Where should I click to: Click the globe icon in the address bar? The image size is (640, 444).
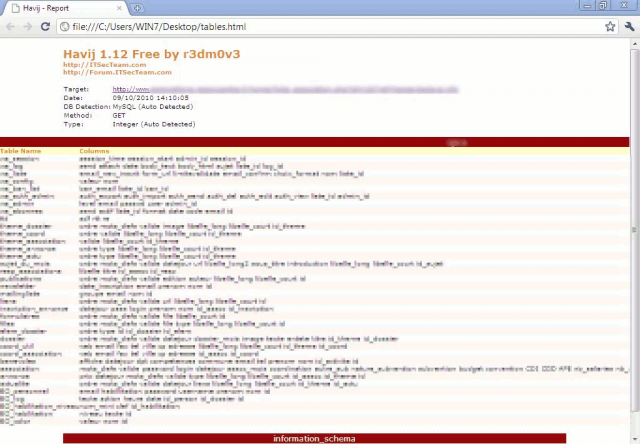tap(62, 27)
